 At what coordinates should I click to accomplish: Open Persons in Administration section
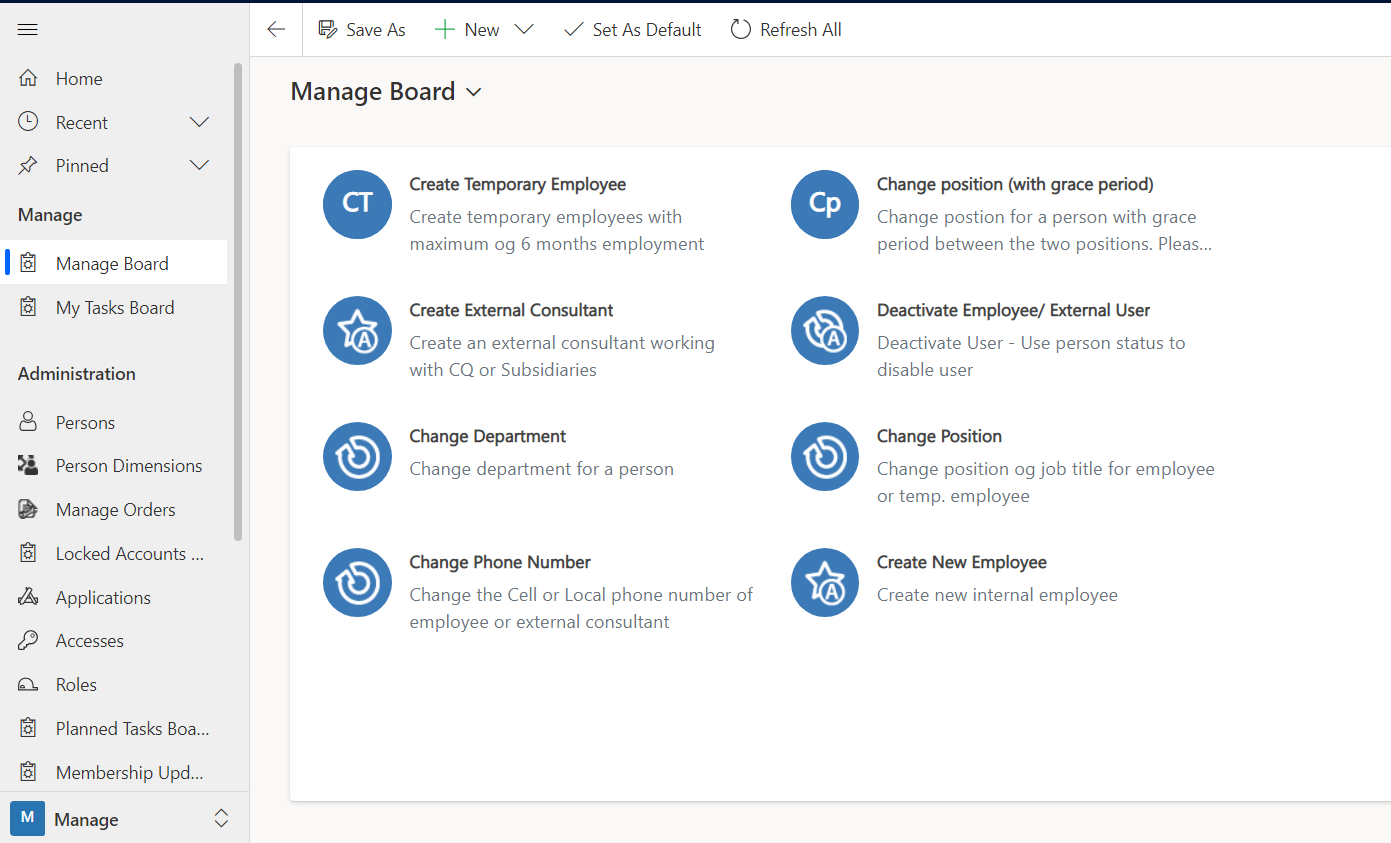(x=85, y=422)
